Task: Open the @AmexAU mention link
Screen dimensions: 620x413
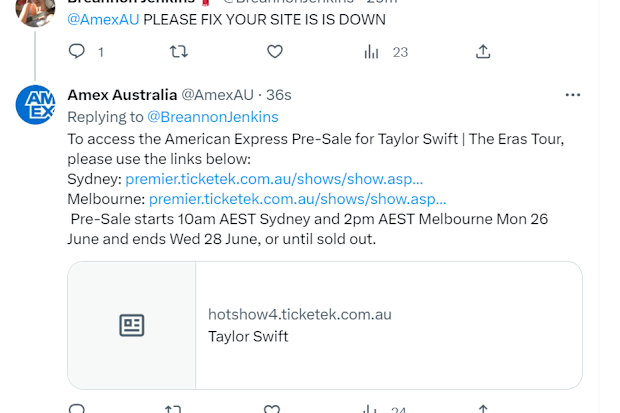Action: 103,19
